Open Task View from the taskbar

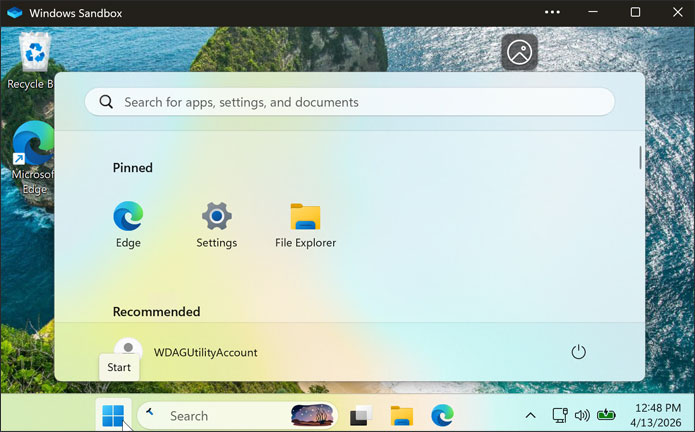pos(361,416)
